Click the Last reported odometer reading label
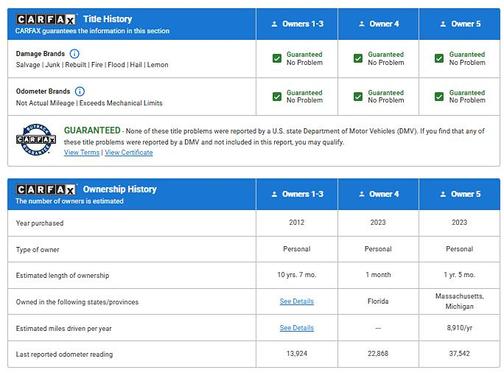 point(64,354)
